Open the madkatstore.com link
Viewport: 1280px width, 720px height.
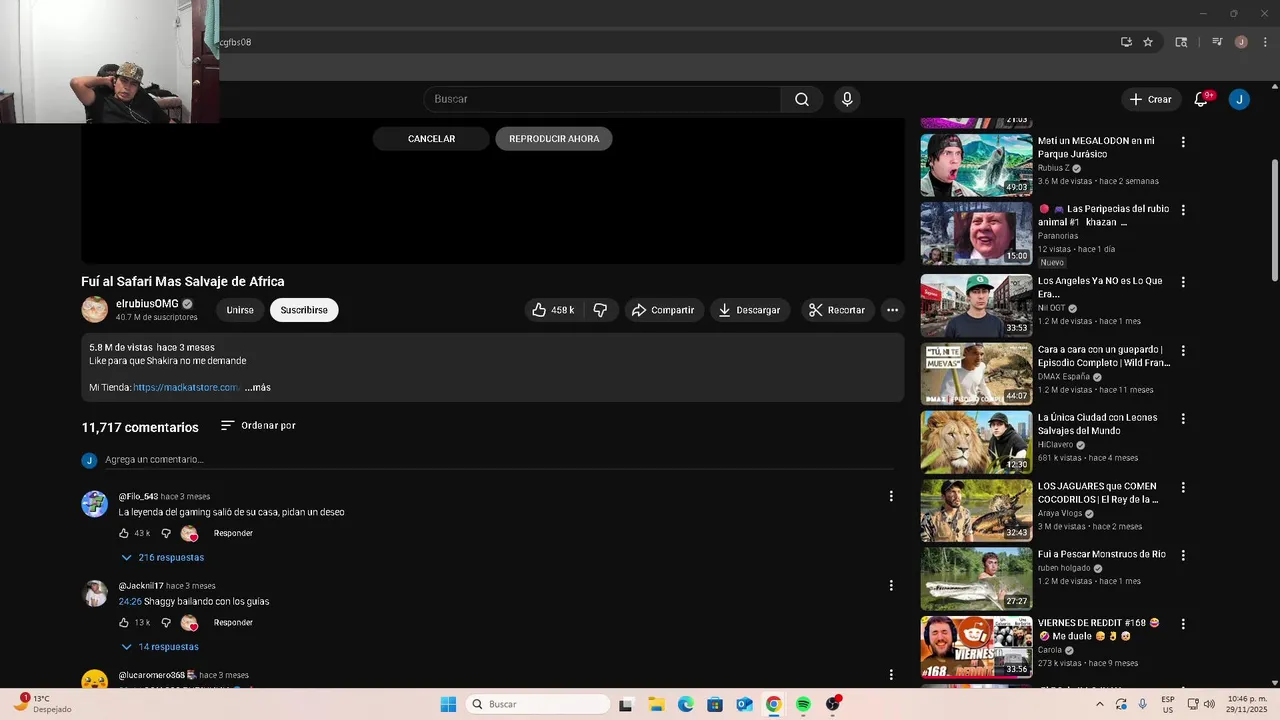pyautogui.click(x=186, y=387)
